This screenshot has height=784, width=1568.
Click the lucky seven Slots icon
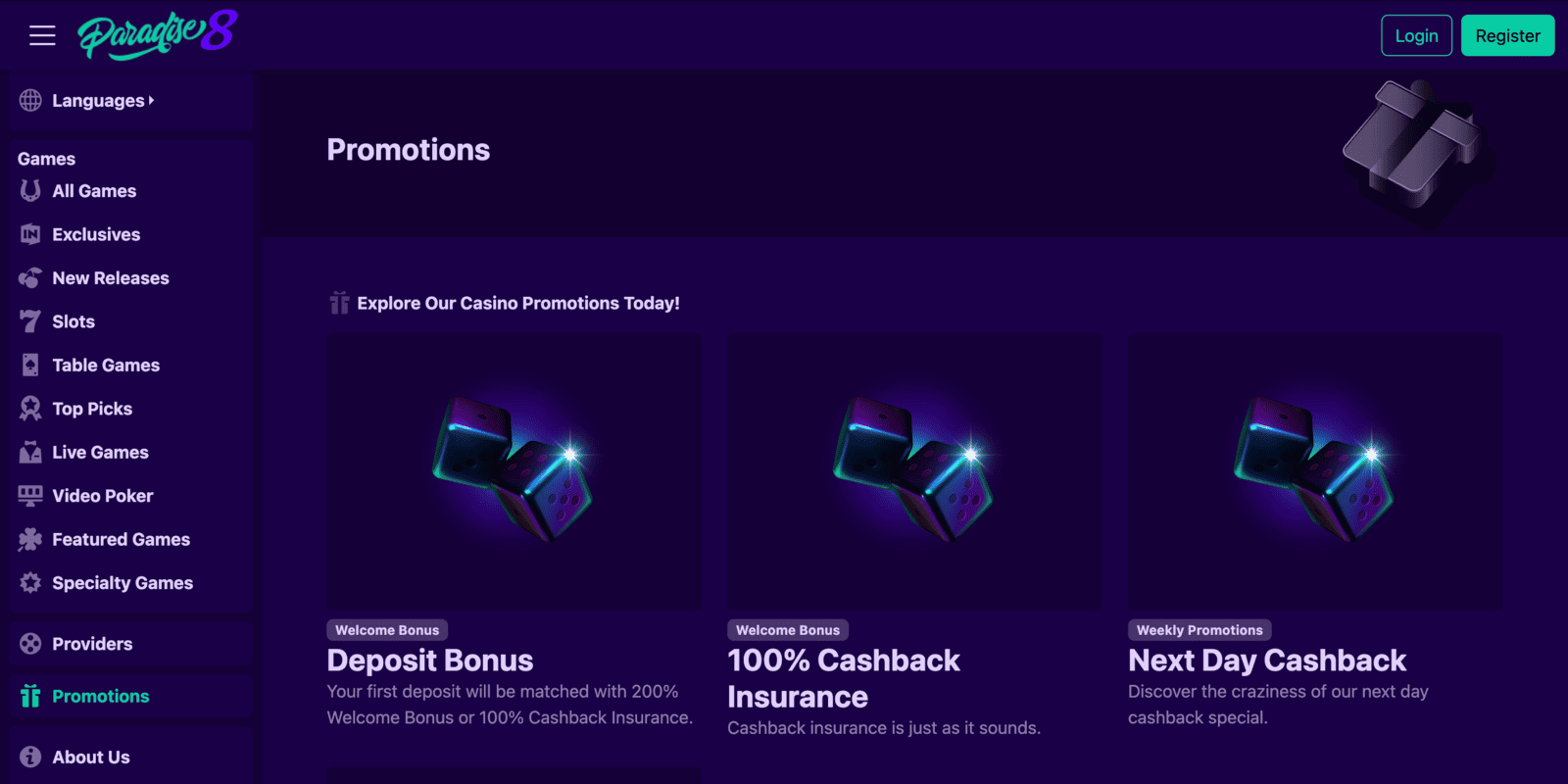tap(30, 321)
